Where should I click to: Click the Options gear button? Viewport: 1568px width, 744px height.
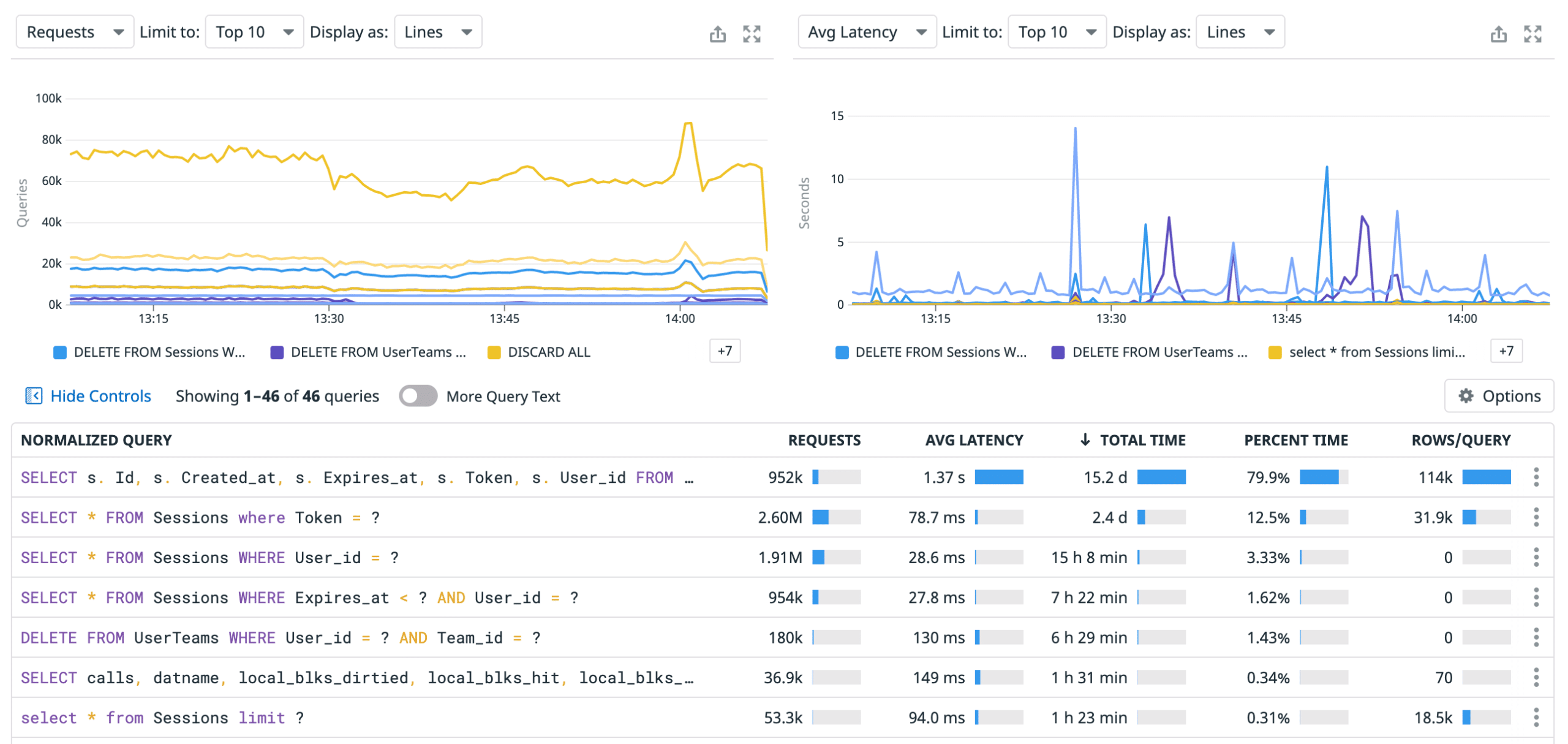tap(1498, 396)
